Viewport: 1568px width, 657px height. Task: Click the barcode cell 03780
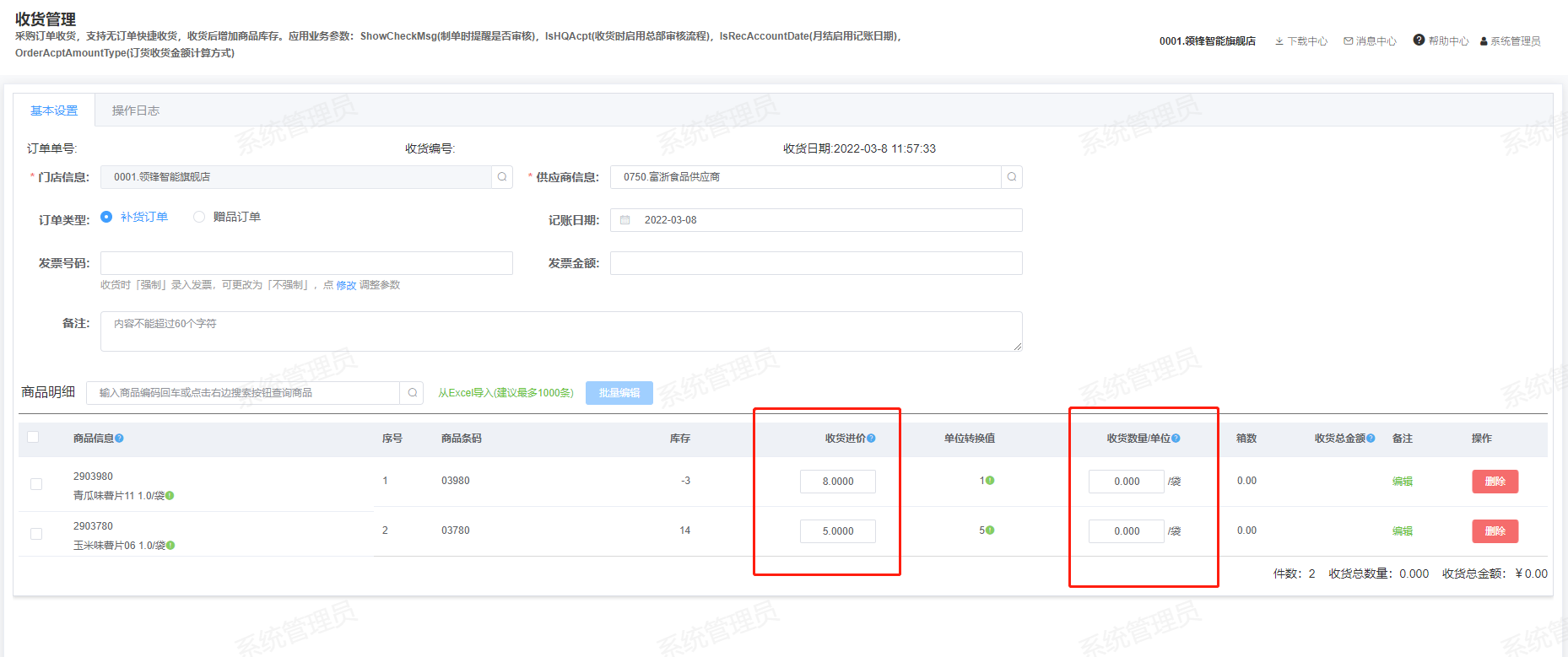tap(456, 530)
